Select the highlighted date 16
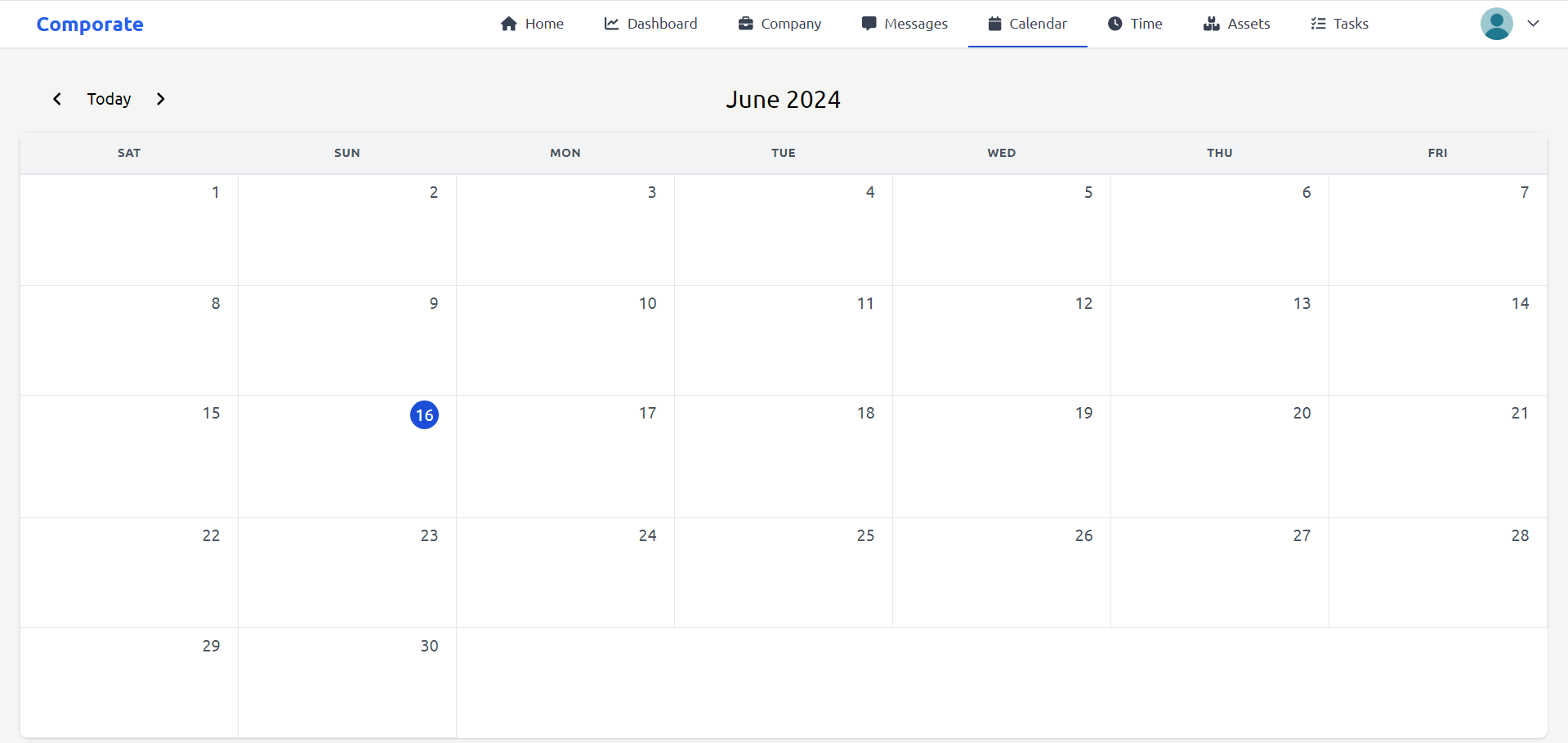The width and height of the screenshot is (1568, 743). click(x=424, y=415)
